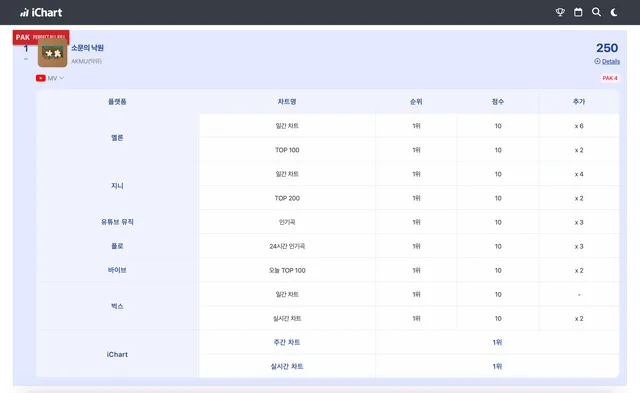The image size is (640, 393).
Task: Click the 실시간 차트 row under 벅스
Action: point(287,318)
